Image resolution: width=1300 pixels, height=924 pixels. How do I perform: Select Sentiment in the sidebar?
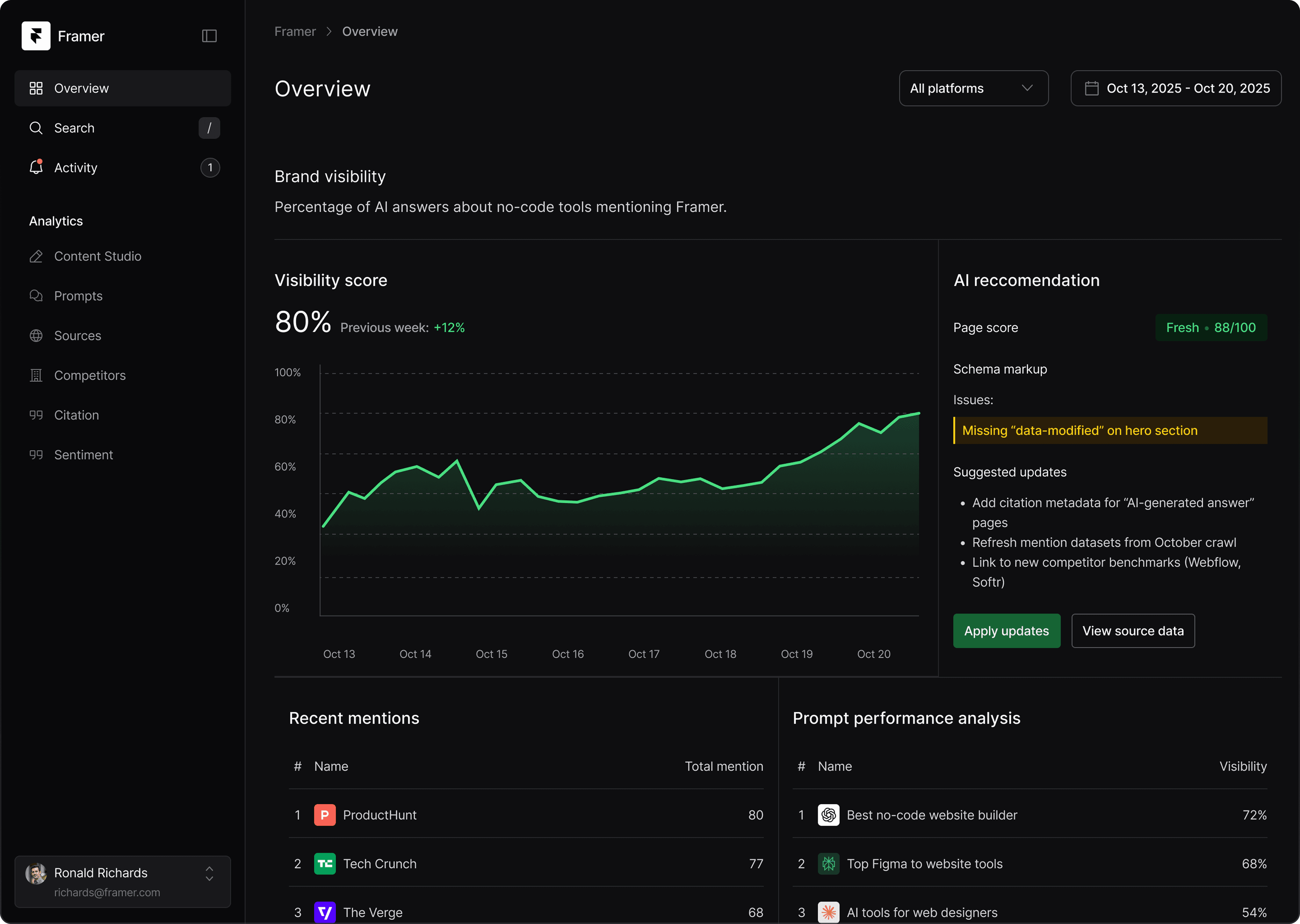coord(83,455)
